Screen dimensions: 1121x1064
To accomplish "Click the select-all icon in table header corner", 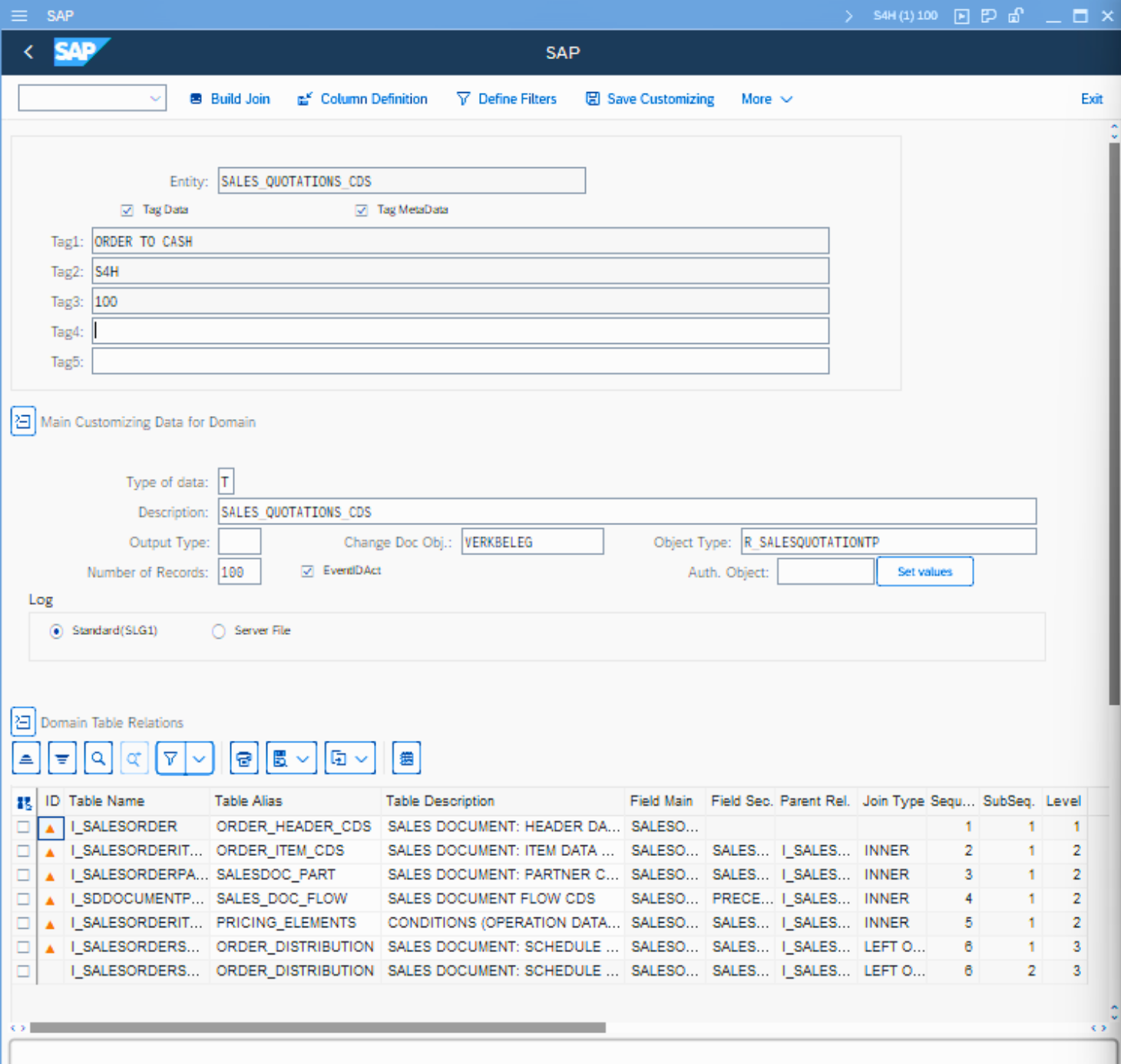I will (x=25, y=802).
